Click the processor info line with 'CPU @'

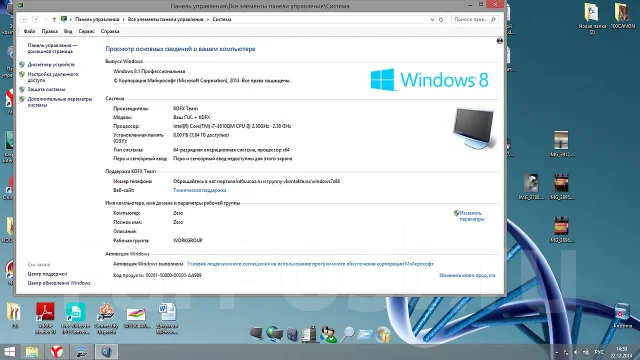pyautogui.click(x=232, y=126)
